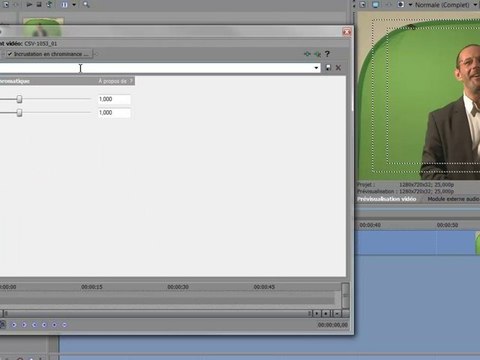Viewport: 480px width, 360px height.
Task: Save the preset with the floppy icon
Action: point(328,68)
